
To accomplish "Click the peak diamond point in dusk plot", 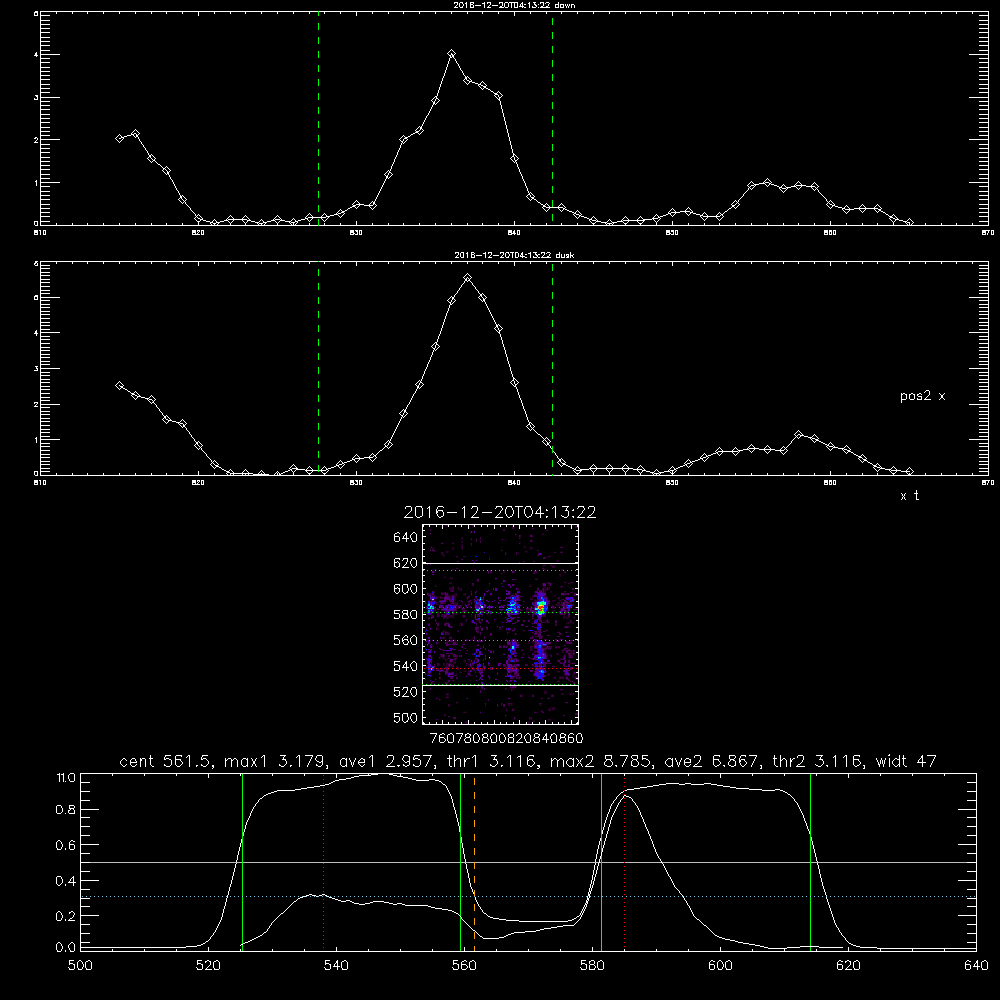I will tap(467, 278).
